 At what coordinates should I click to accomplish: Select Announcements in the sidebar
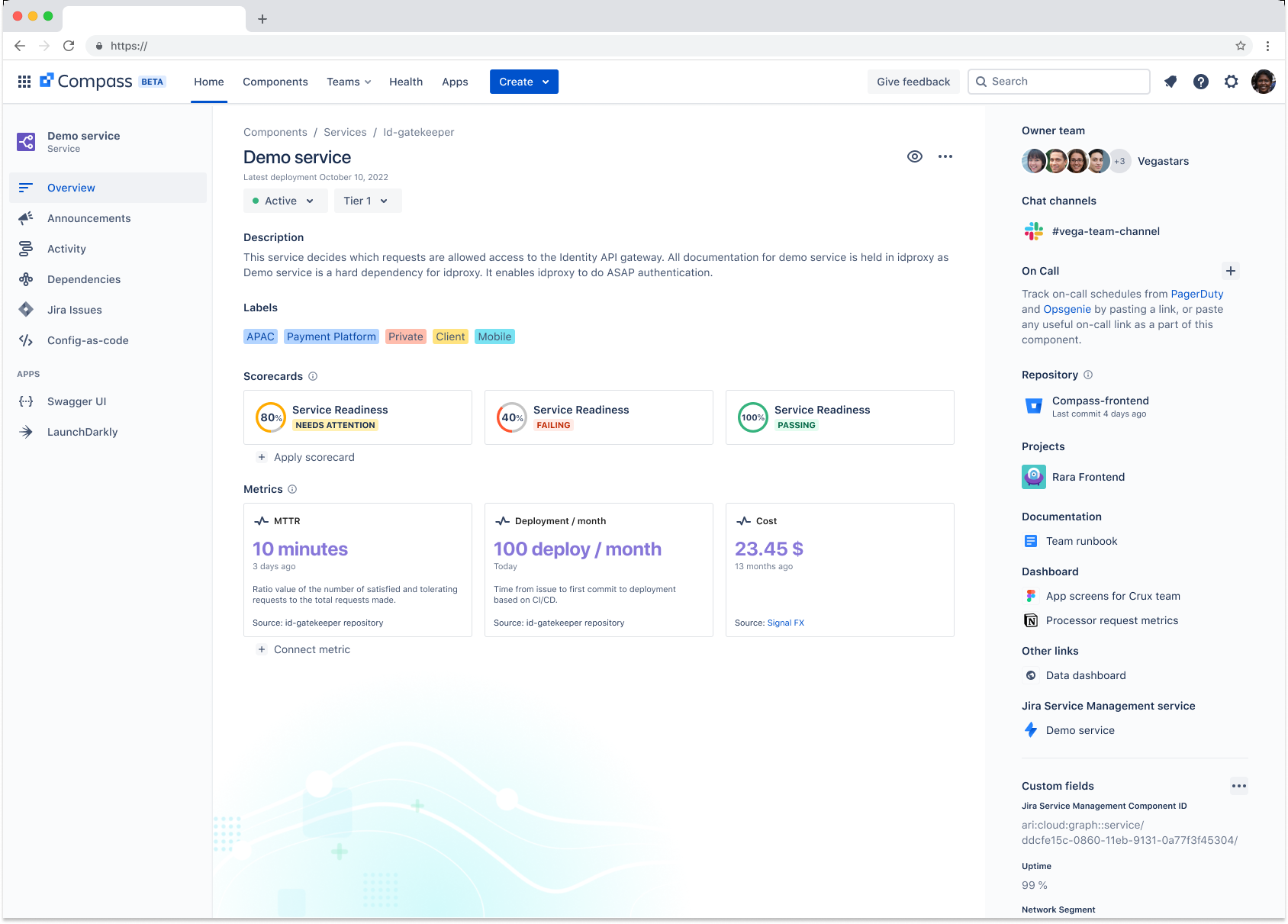(108, 218)
